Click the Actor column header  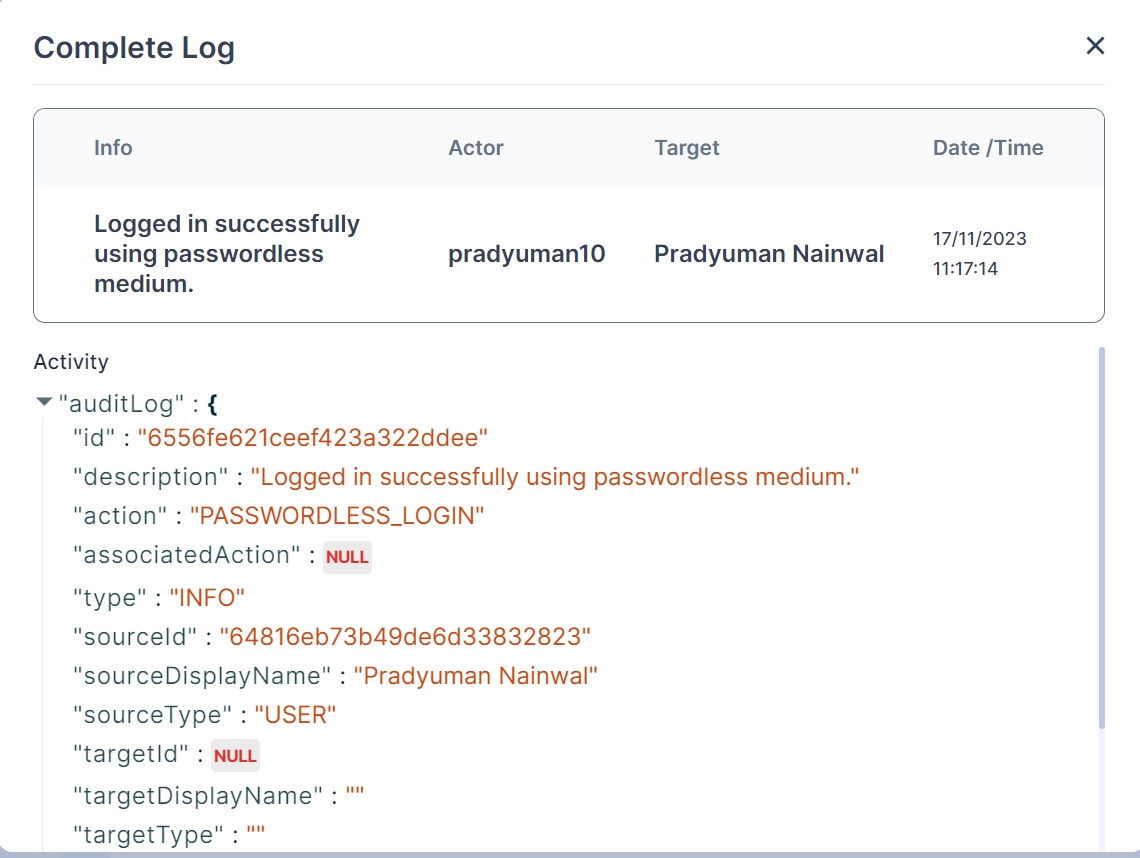475,148
